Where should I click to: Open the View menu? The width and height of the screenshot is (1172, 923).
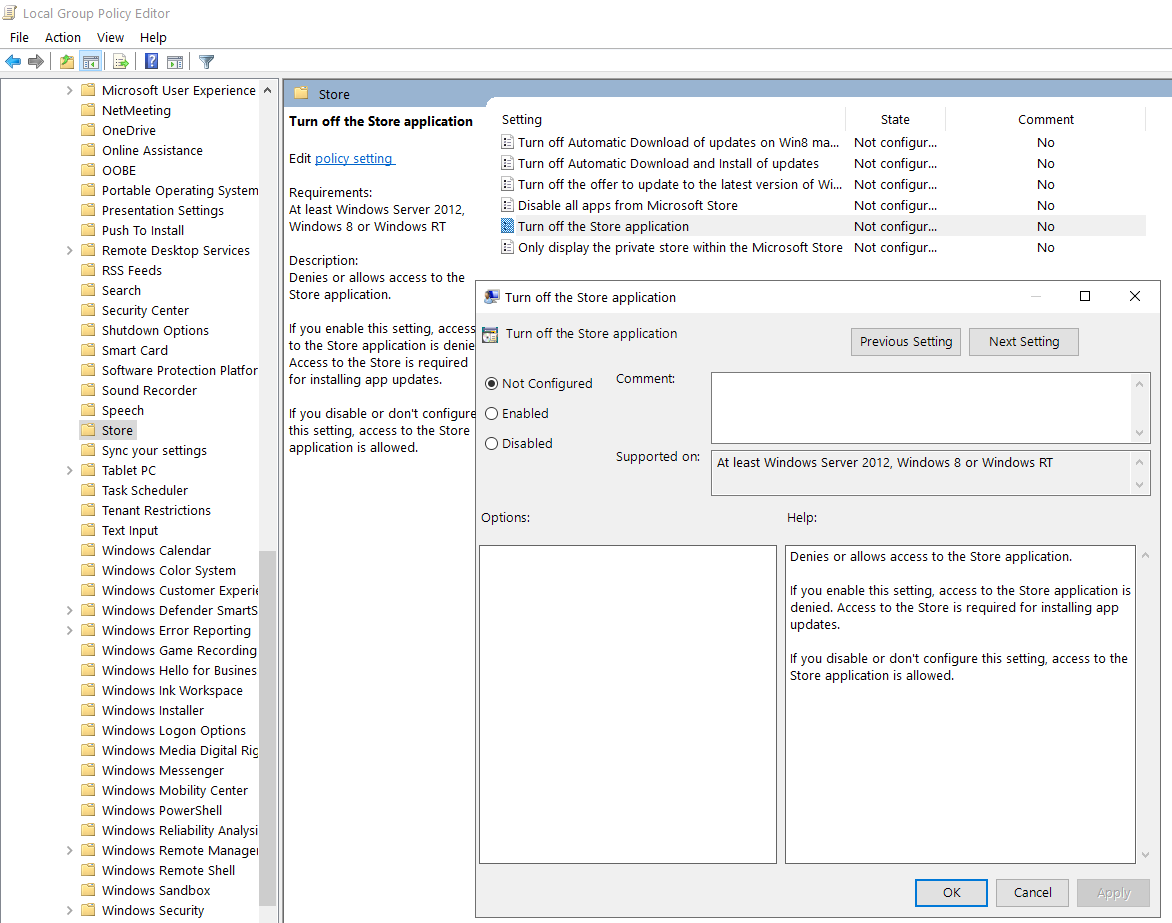[x=110, y=37]
